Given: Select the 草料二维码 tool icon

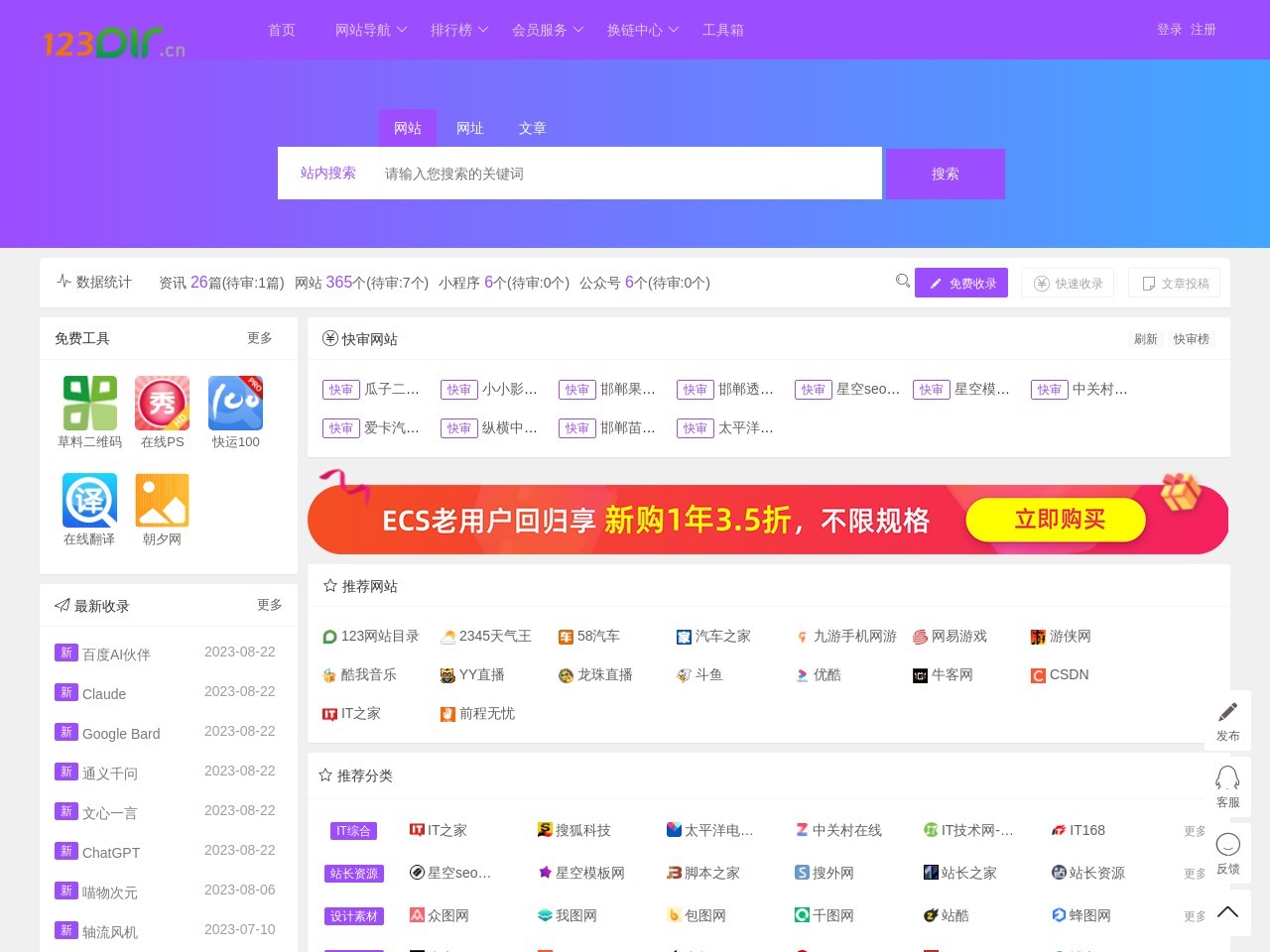Looking at the screenshot, I should point(88,401).
